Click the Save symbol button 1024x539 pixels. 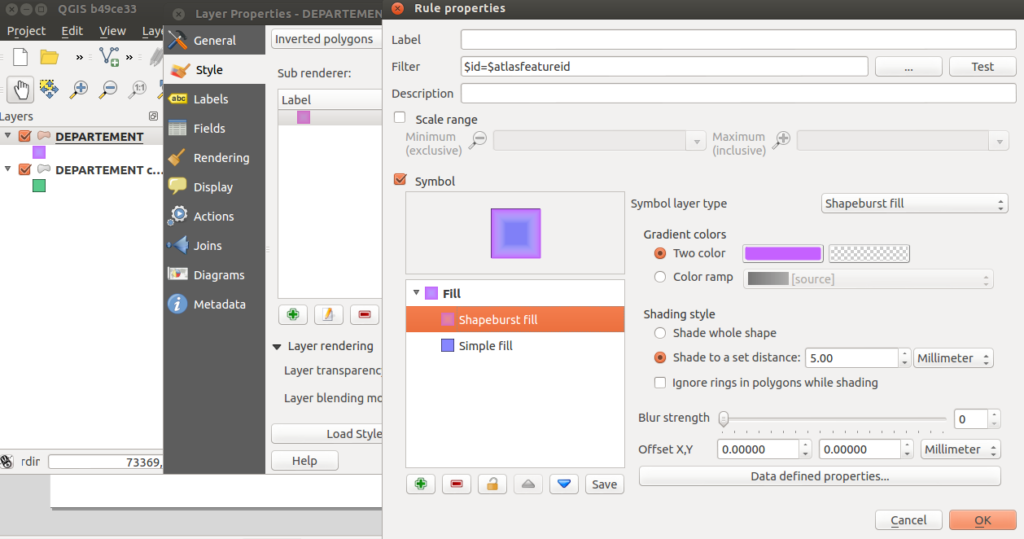click(604, 484)
